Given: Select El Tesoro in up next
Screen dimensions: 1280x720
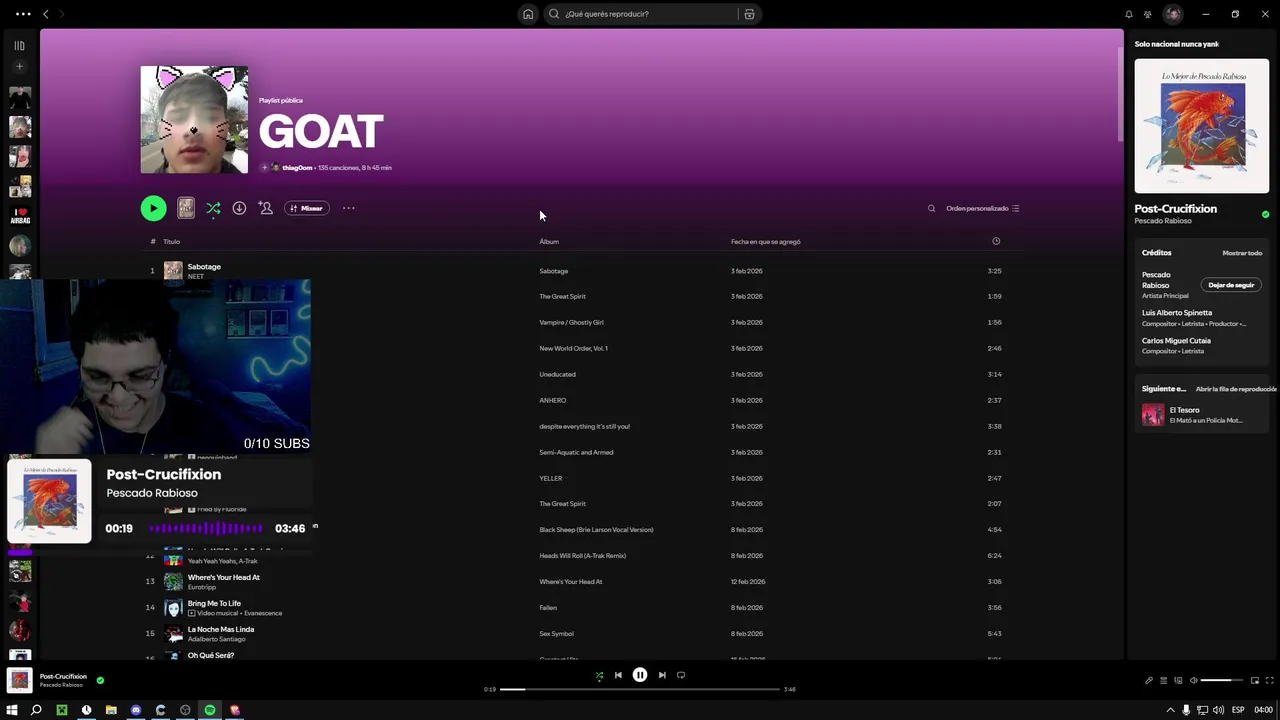Looking at the screenshot, I should [1201, 415].
